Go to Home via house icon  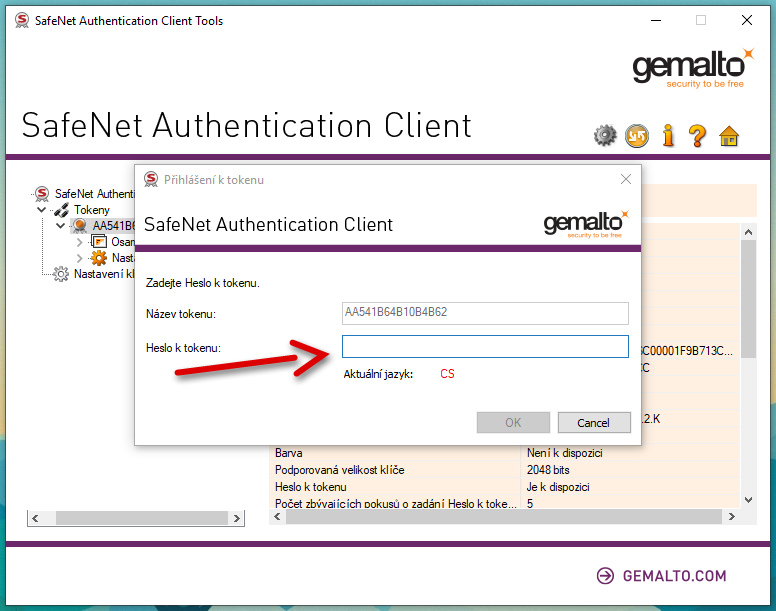click(729, 136)
